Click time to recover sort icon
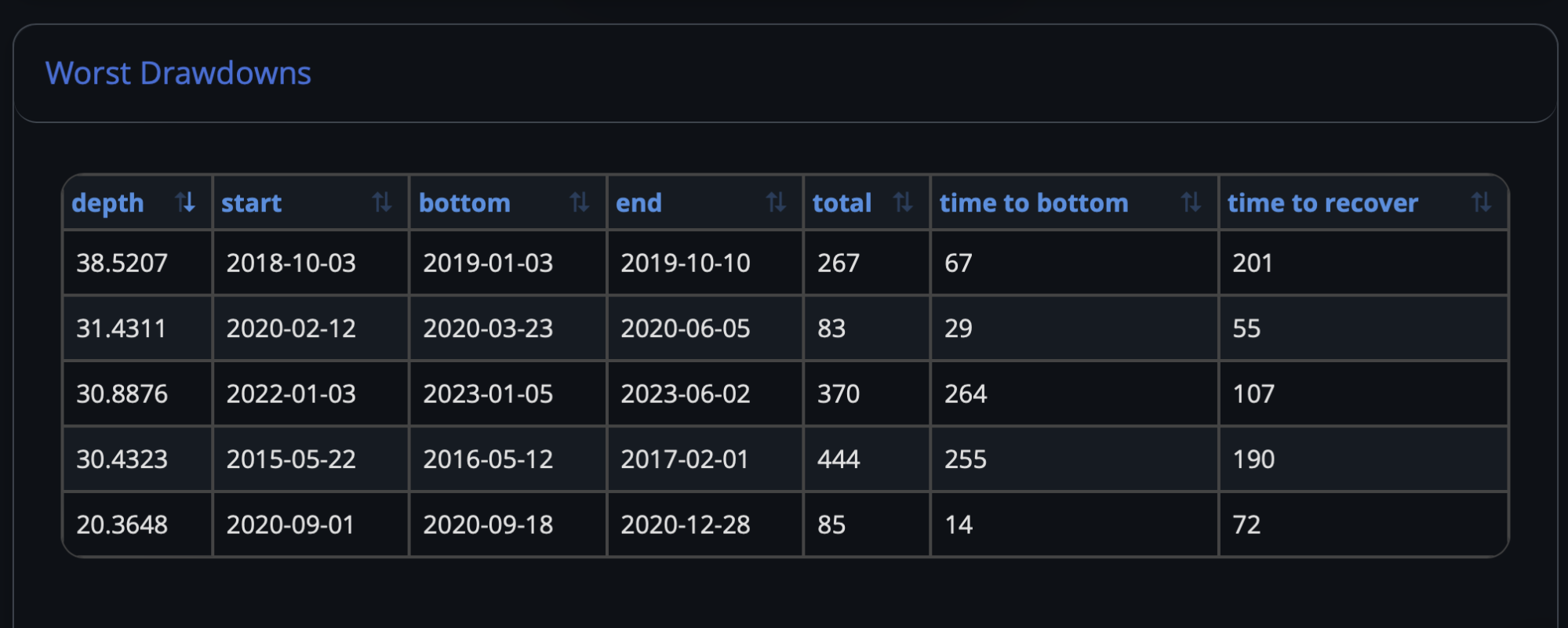This screenshot has height=628, width=1568. coord(1482,202)
